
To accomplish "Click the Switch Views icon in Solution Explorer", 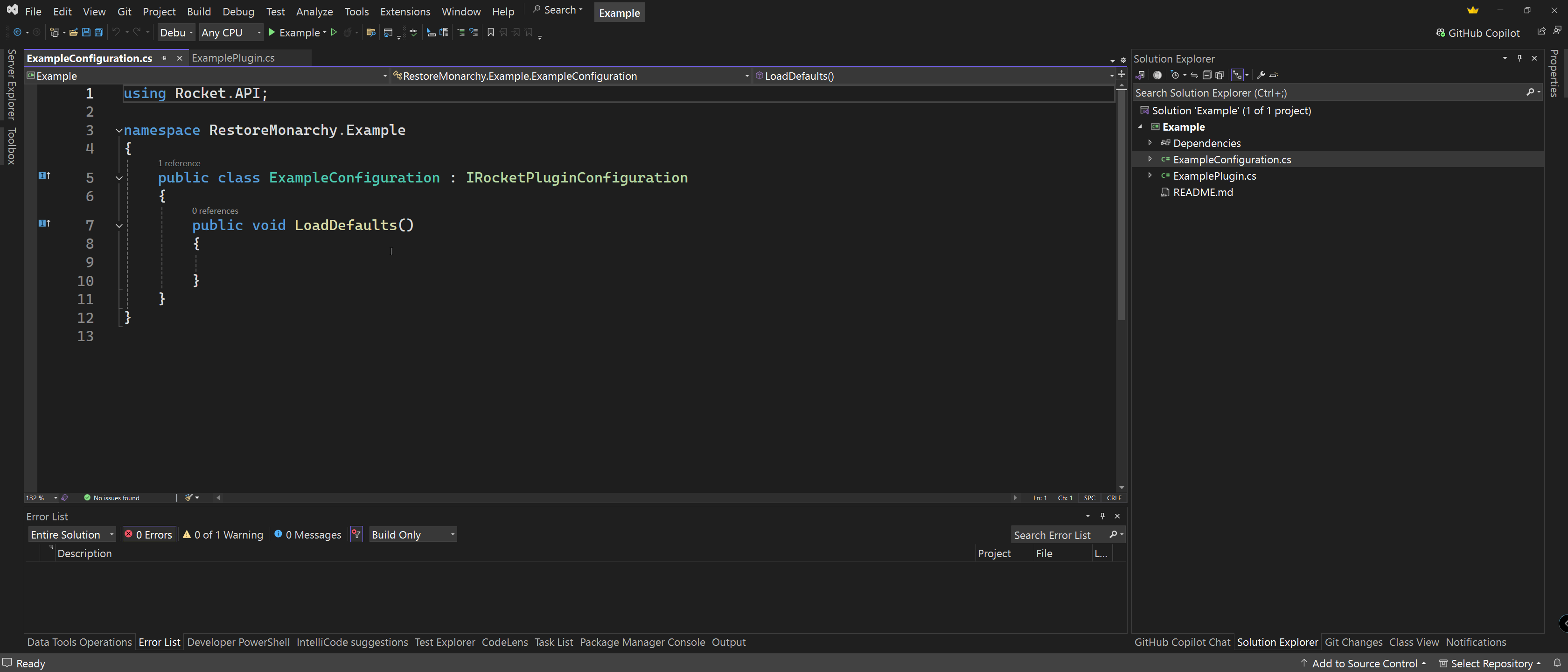I will (1140, 75).
